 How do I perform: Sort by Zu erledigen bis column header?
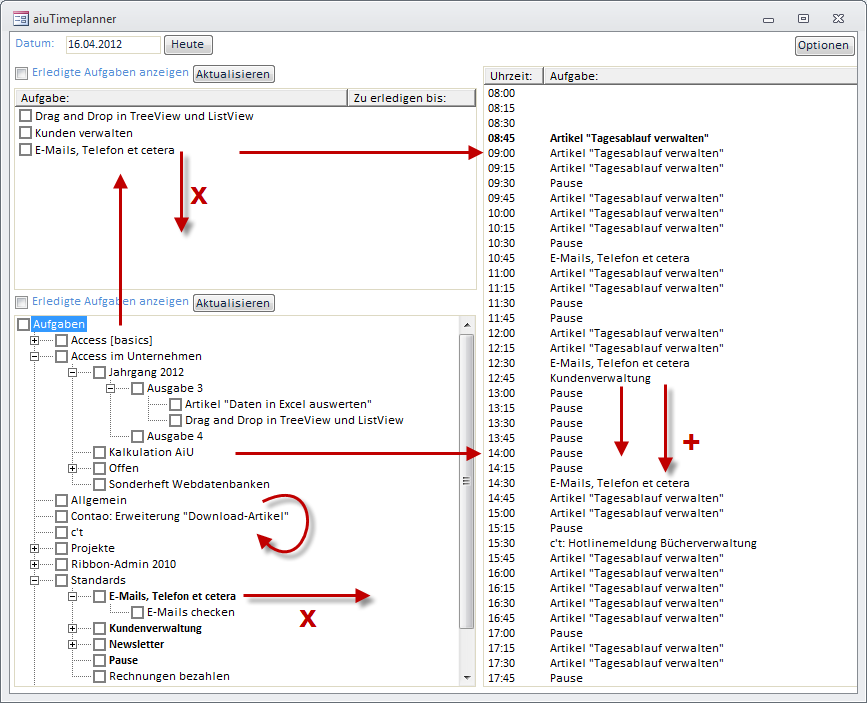pyautogui.click(x=410, y=98)
